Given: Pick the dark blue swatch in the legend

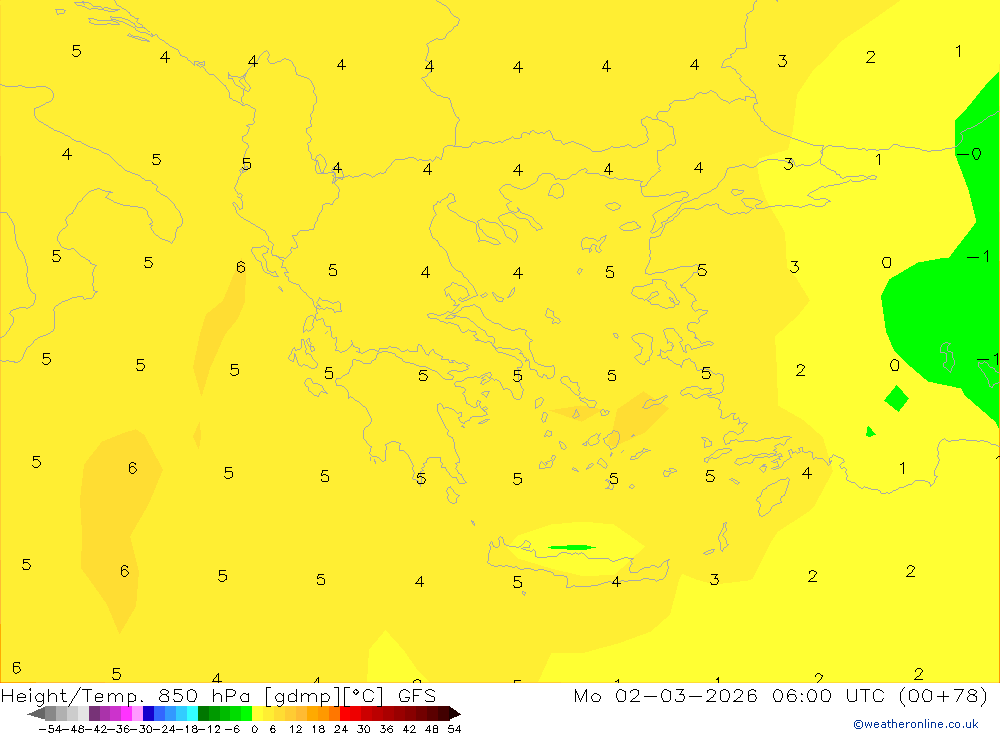Looking at the screenshot, I should [148, 713].
